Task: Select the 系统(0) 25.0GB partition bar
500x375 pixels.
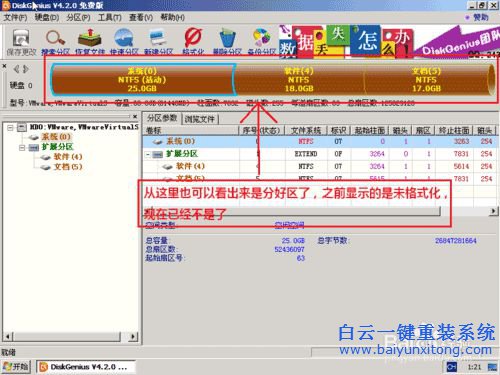Action: 142,79
